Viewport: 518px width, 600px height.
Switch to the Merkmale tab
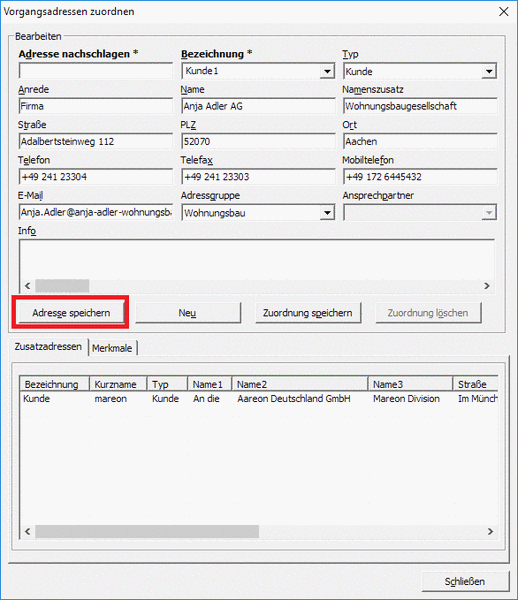click(x=112, y=348)
